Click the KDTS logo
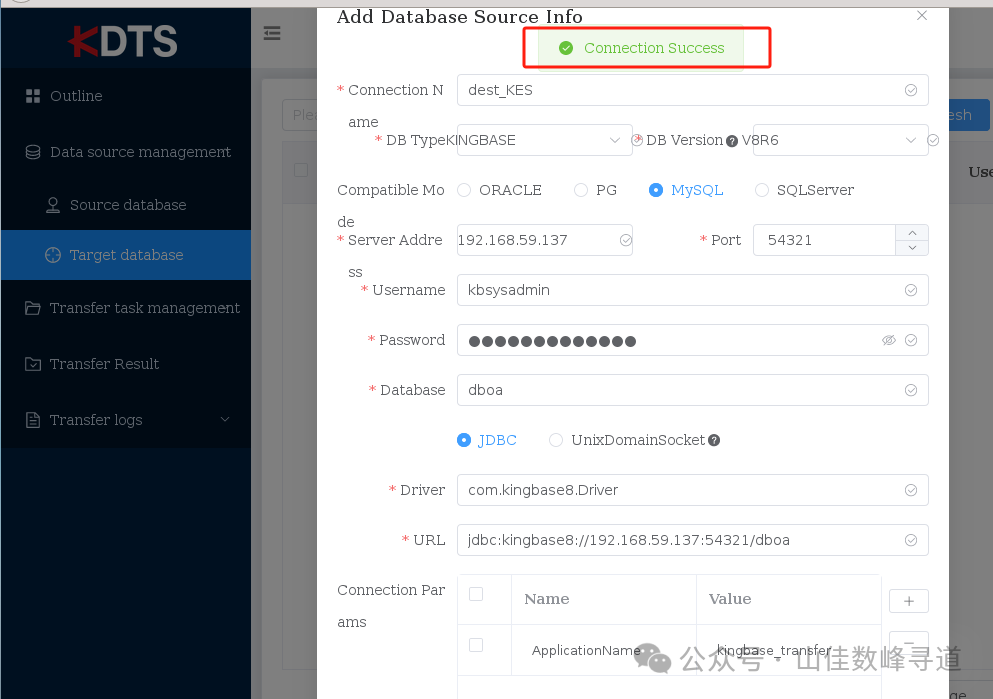The width and height of the screenshot is (993, 699). (x=123, y=41)
